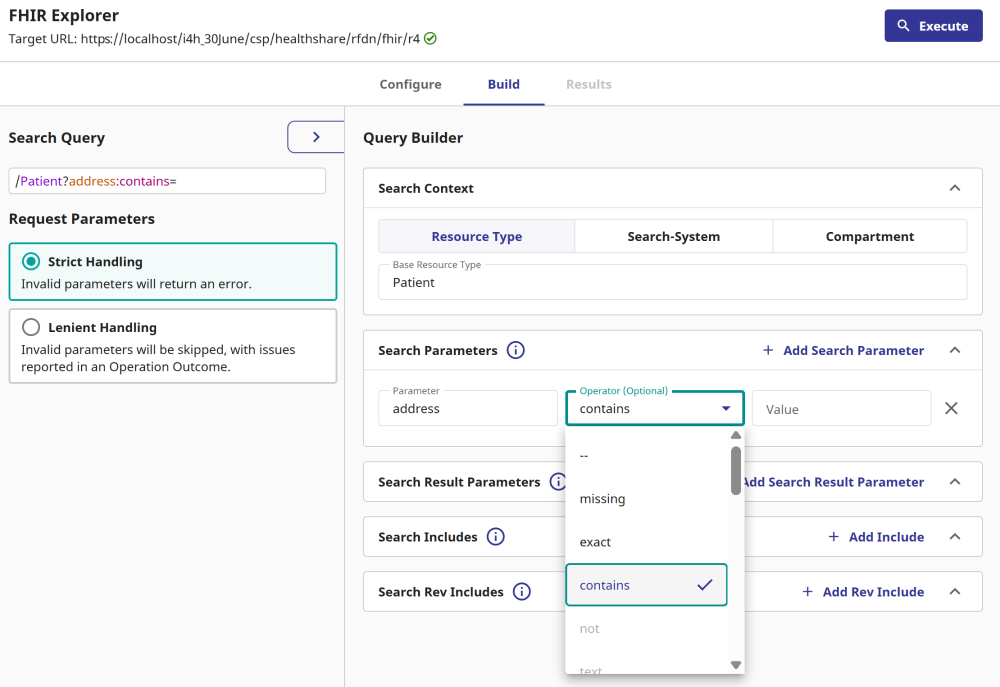This screenshot has height=687, width=1000.
Task: Choose the '--' blank operator option
Action: [646, 455]
